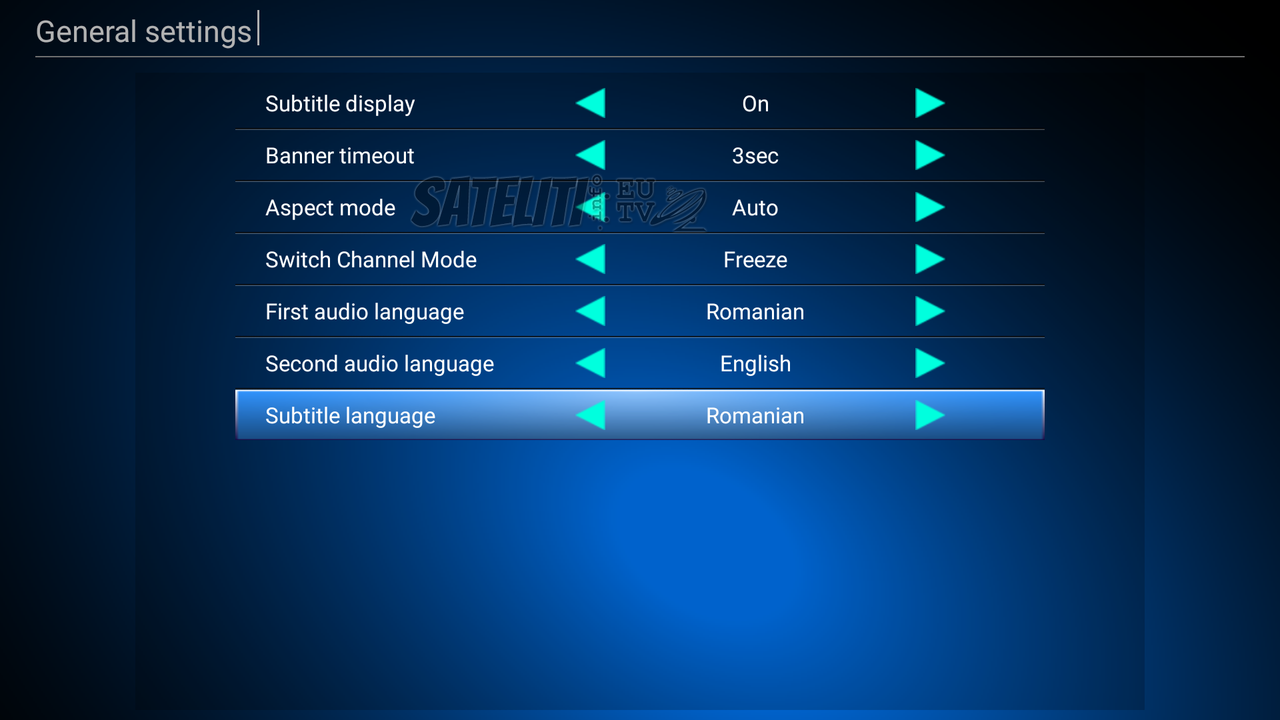Viewport: 1280px width, 720px height.
Task: Click the Auto aspect mode value
Action: (x=755, y=208)
